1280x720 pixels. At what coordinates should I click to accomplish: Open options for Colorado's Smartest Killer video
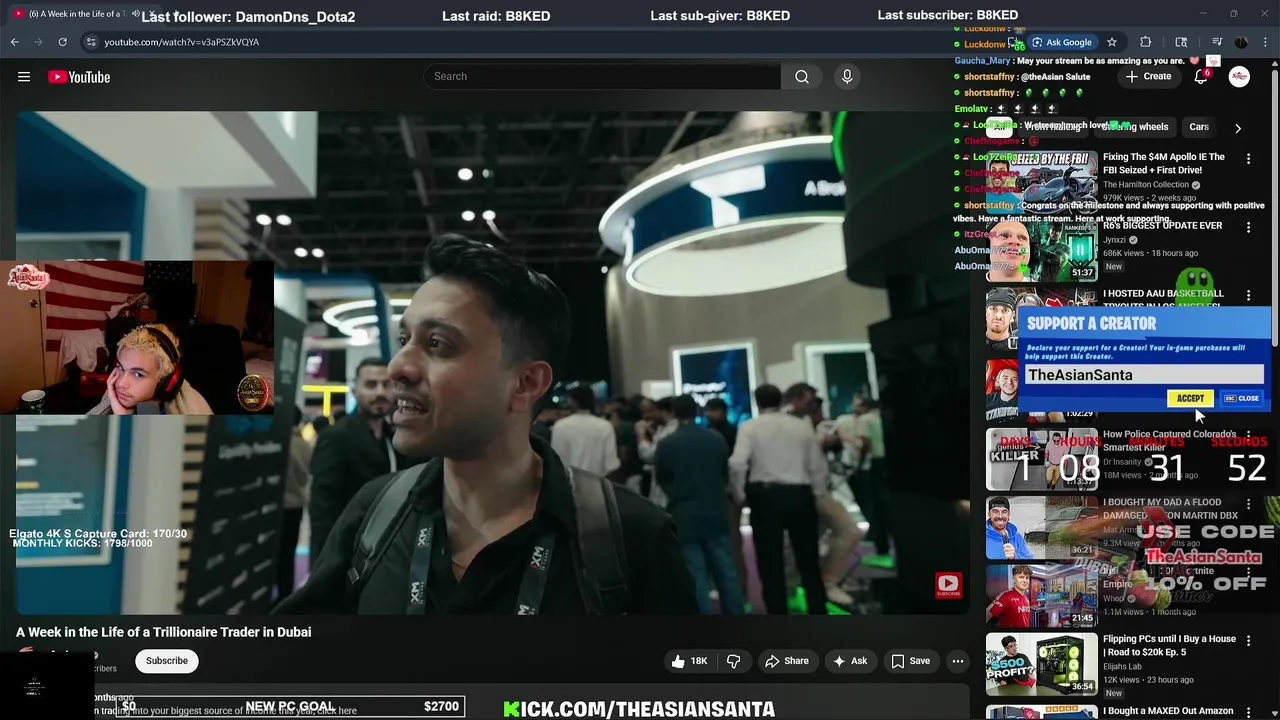(1248, 436)
